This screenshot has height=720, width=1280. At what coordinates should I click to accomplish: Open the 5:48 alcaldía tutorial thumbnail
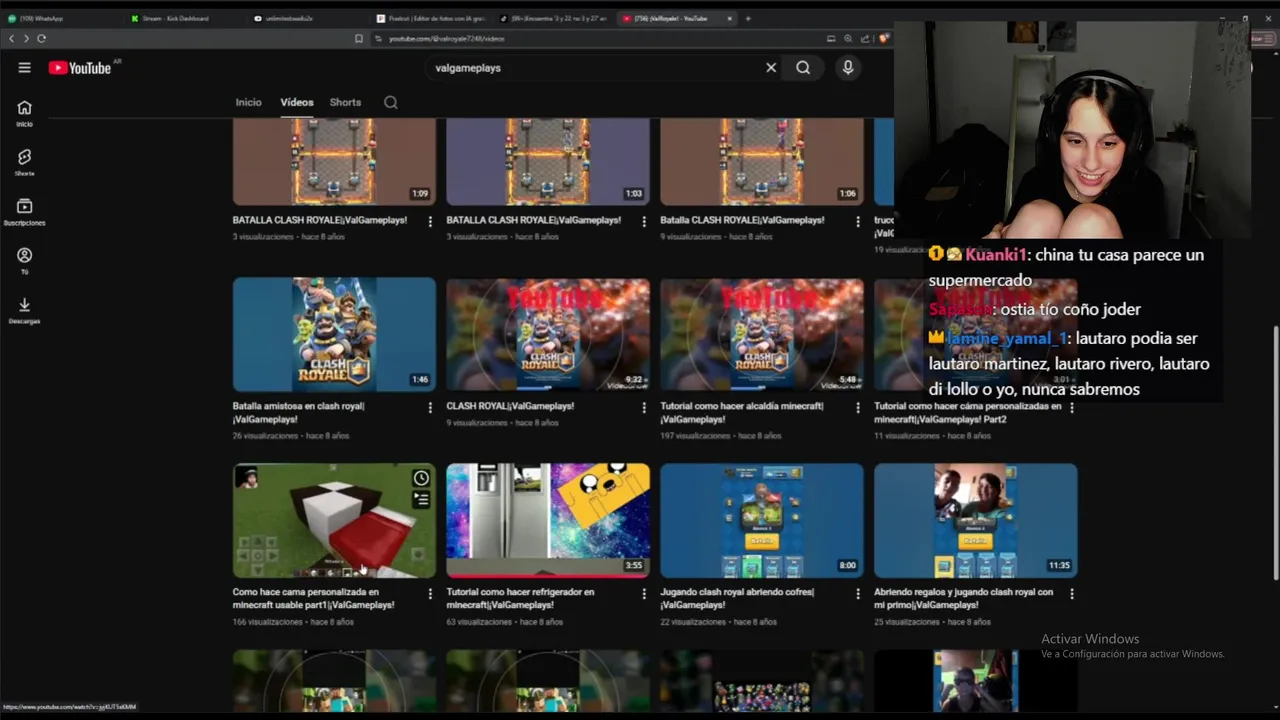762,334
